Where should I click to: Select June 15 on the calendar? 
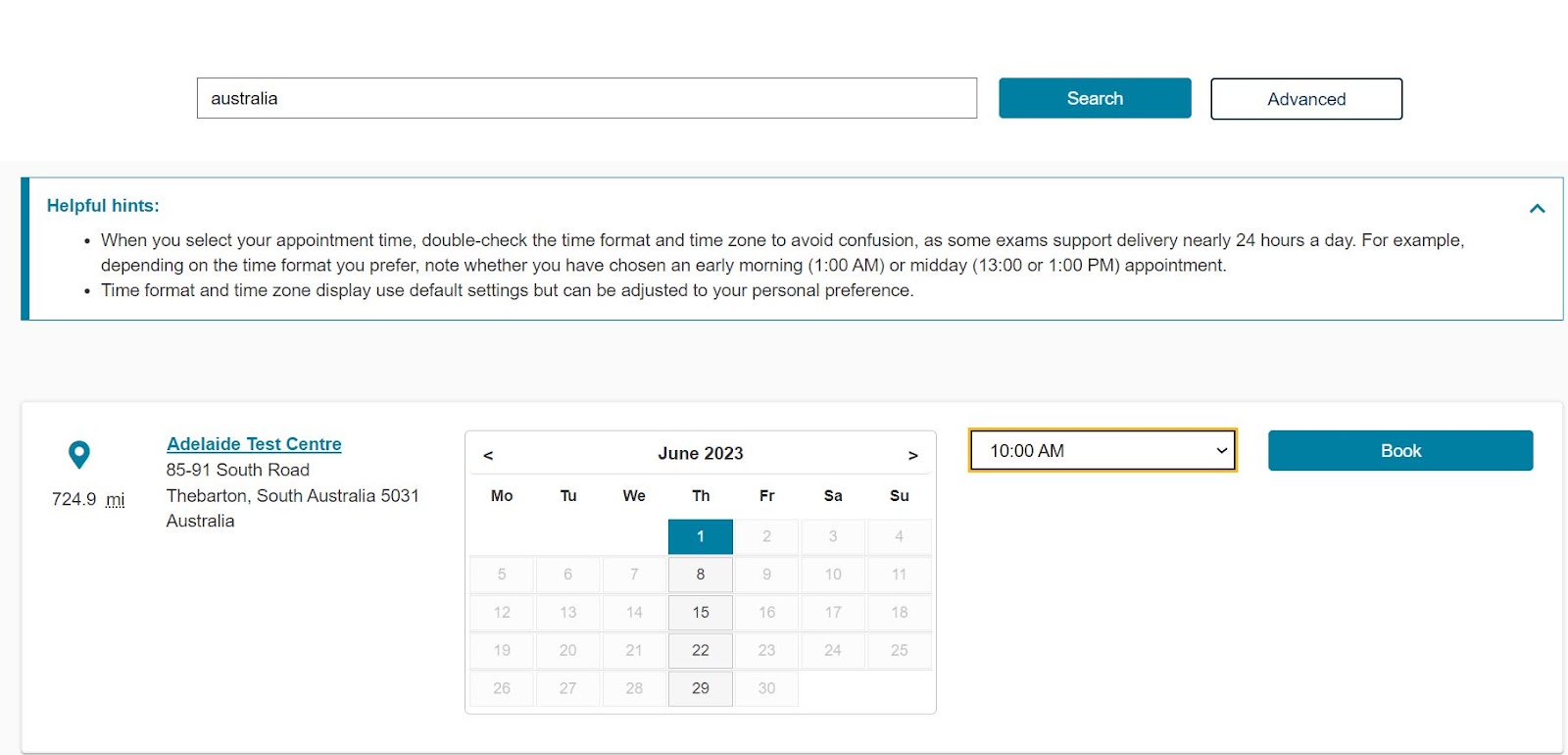click(x=701, y=612)
